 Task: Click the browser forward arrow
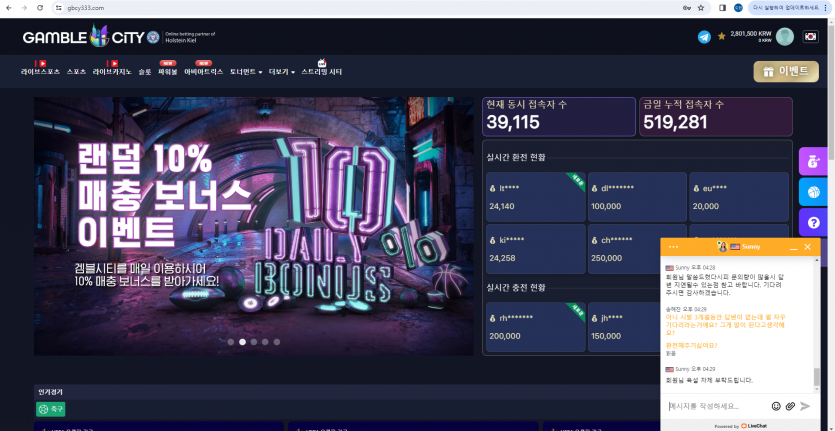tap(24, 8)
